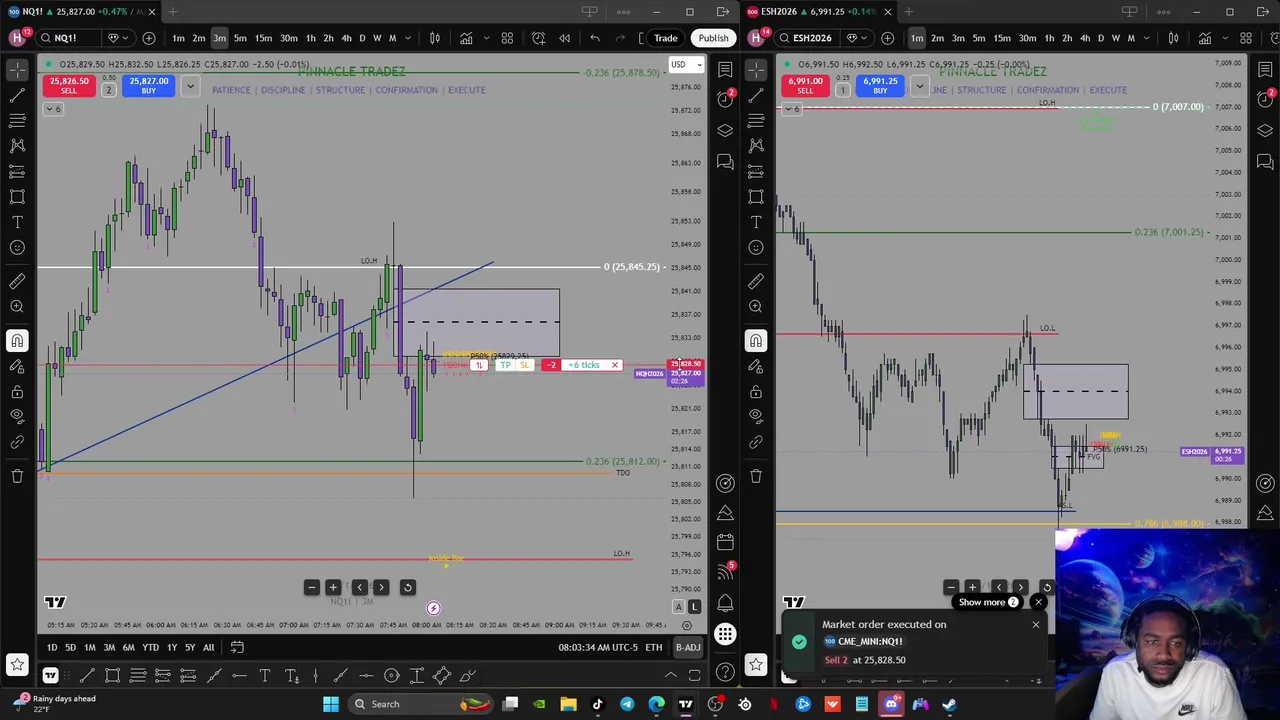Screen dimensions: 1280x720
Task: Select the 15m timeframe in NQ1! window
Action: tap(263, 38)
